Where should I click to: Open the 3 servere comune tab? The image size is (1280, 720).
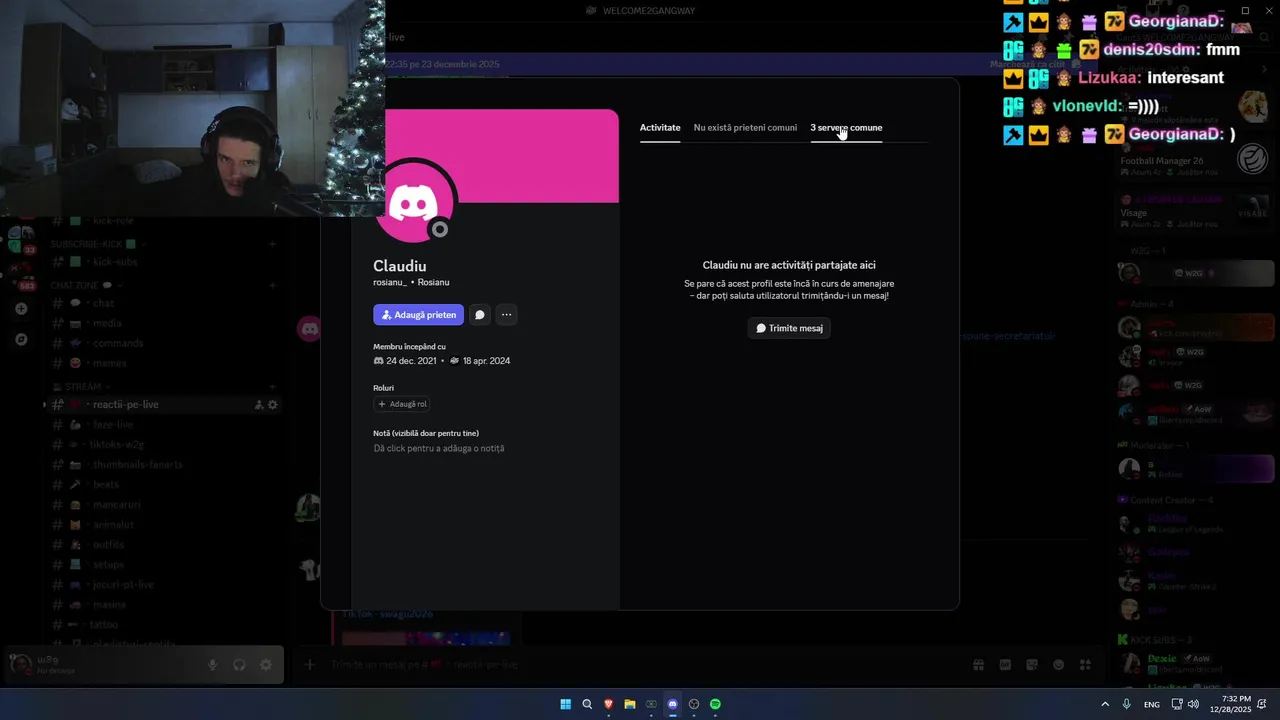(846, 128)
